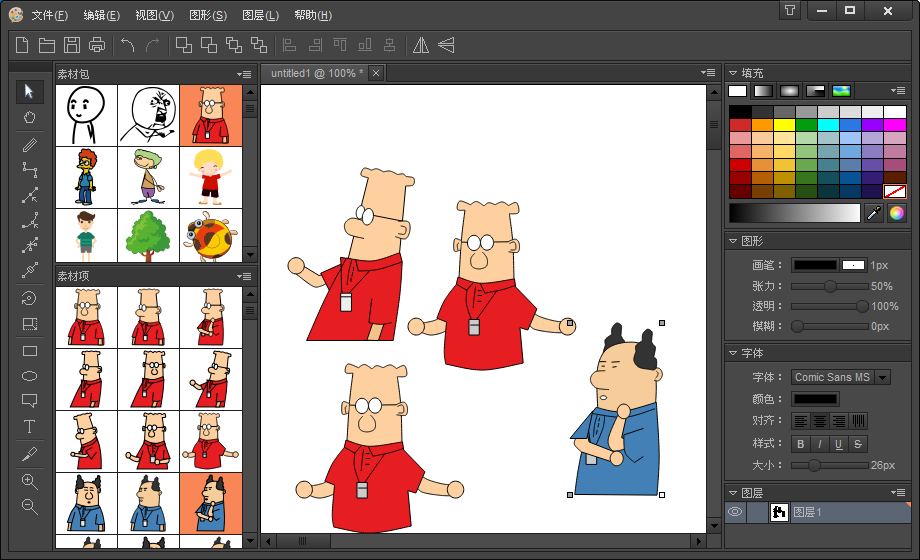
Task: Click the New document icon
Action: [22, 45]
